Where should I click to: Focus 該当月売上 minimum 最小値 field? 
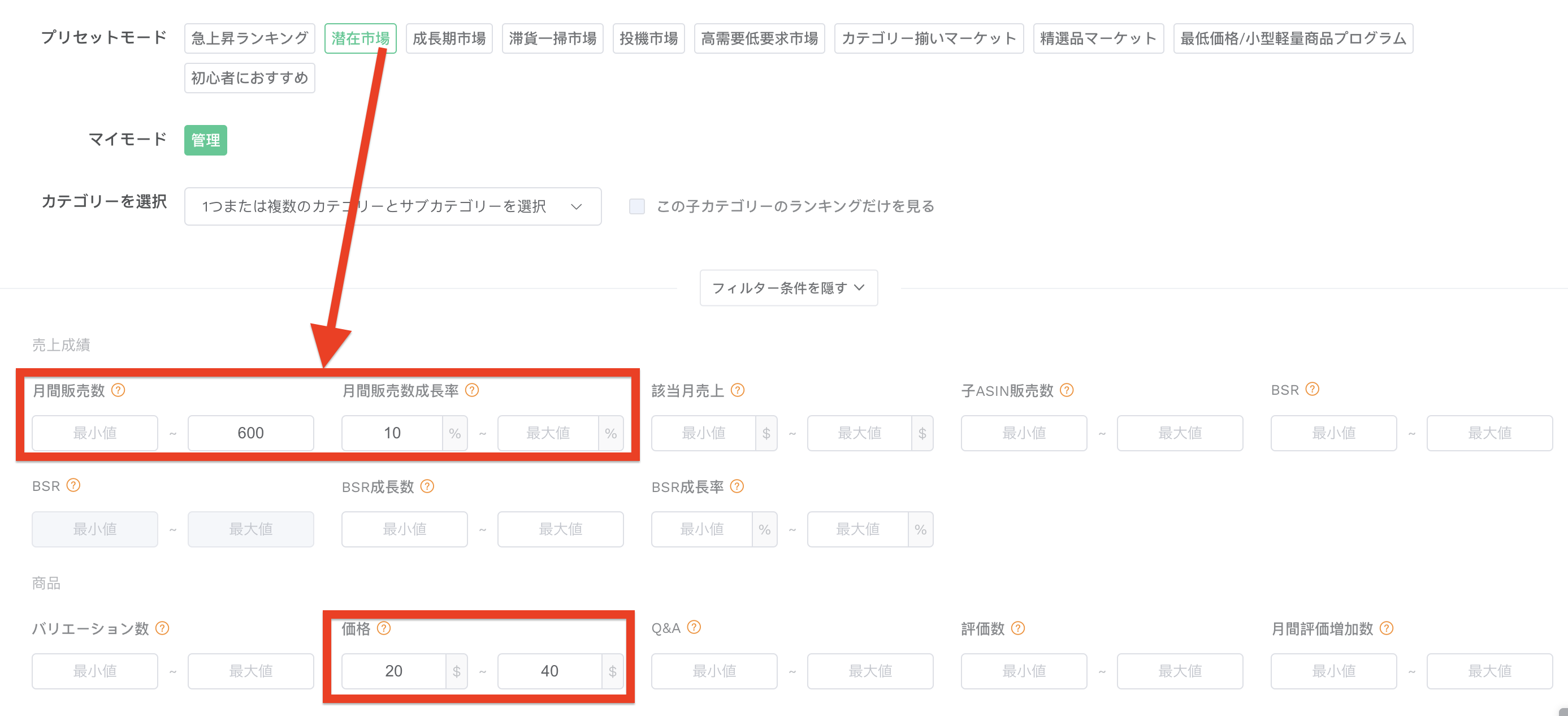pyautogui.click(x=704, y=433)
